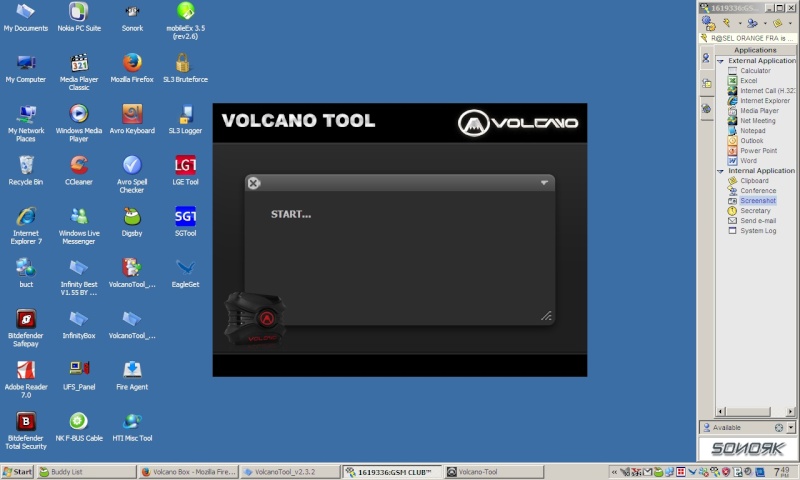This screenshot has width=800, height=480.
Task: Switch to VolcanoTool_v2.3.2 taskbar button
Action: tap(290, 472)
